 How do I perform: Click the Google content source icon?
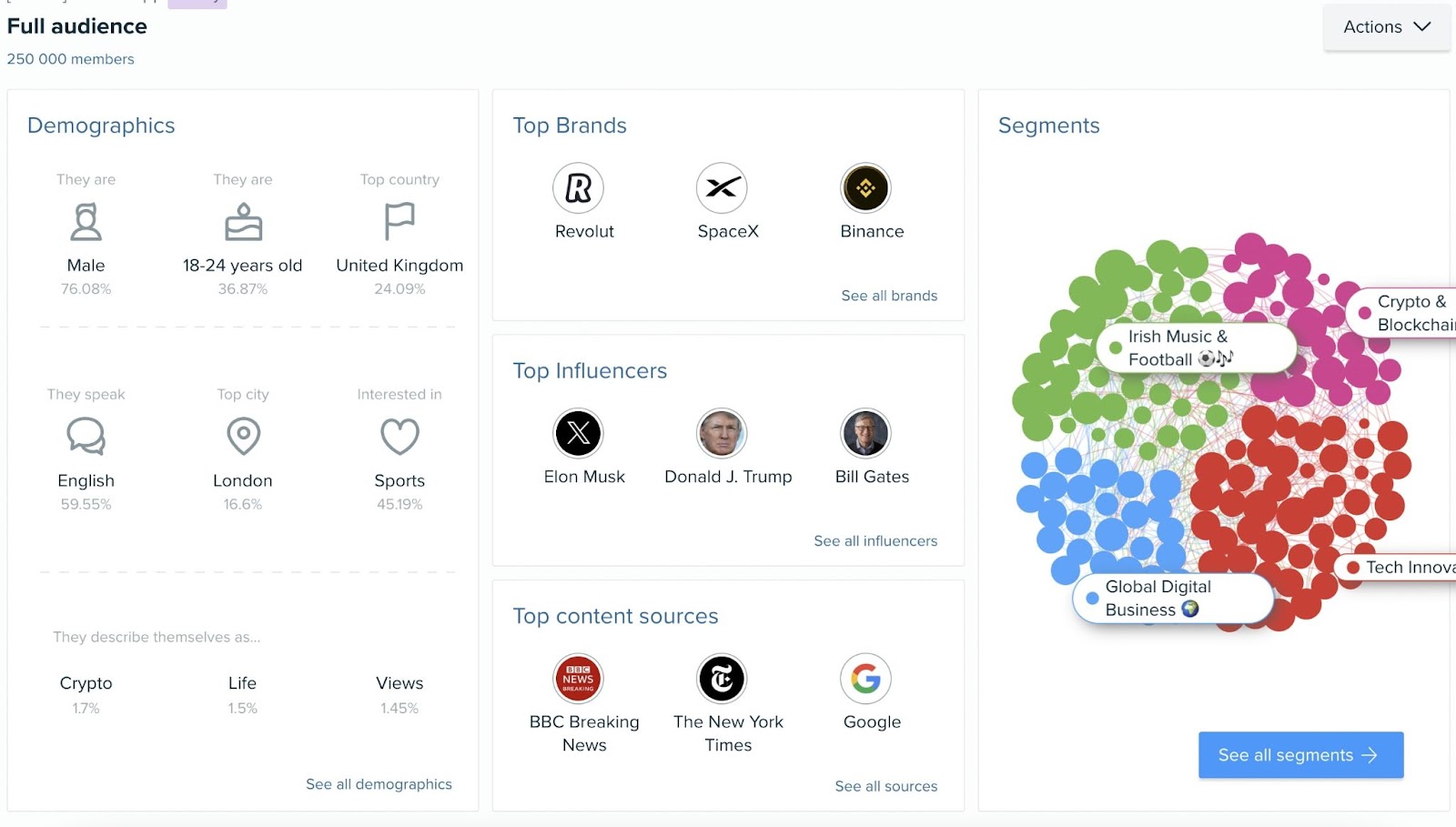(864, 678)
